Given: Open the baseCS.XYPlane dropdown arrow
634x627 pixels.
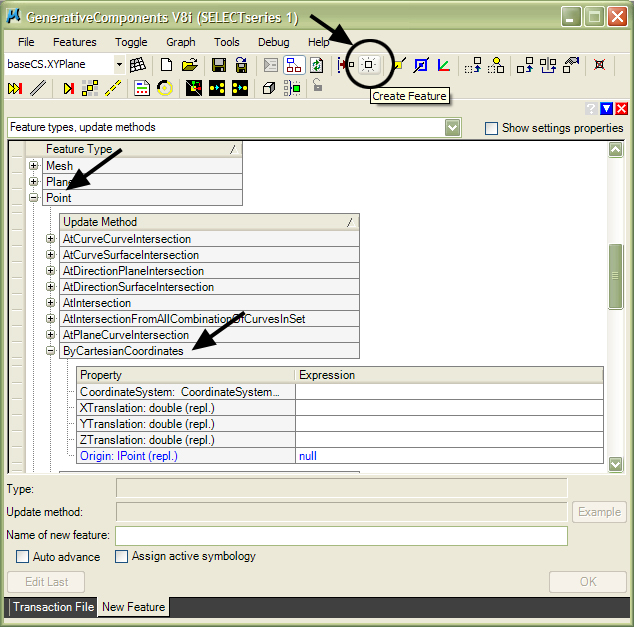Looking at the screenshot, I should click(119, 65).
